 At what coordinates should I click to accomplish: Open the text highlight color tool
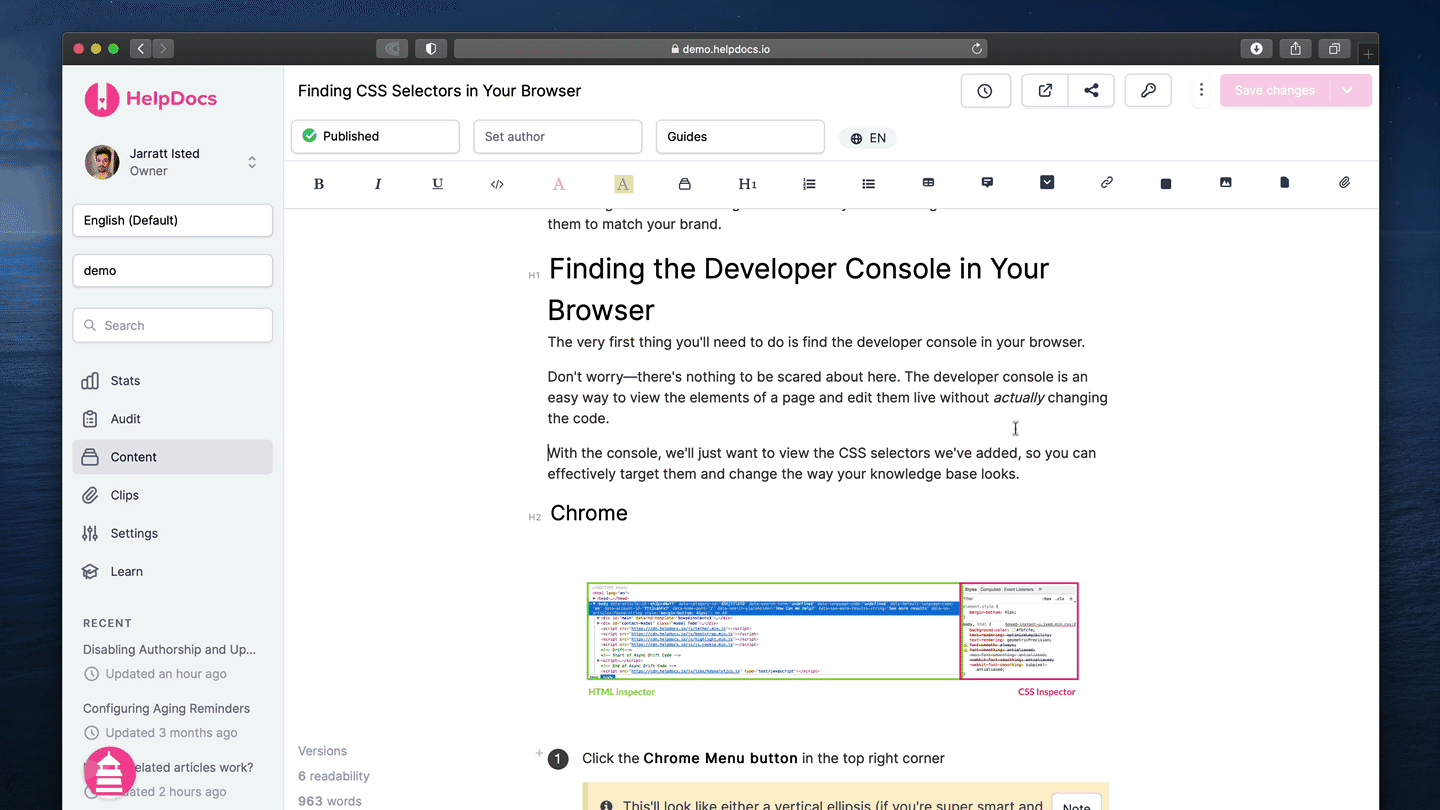[623, 184]
